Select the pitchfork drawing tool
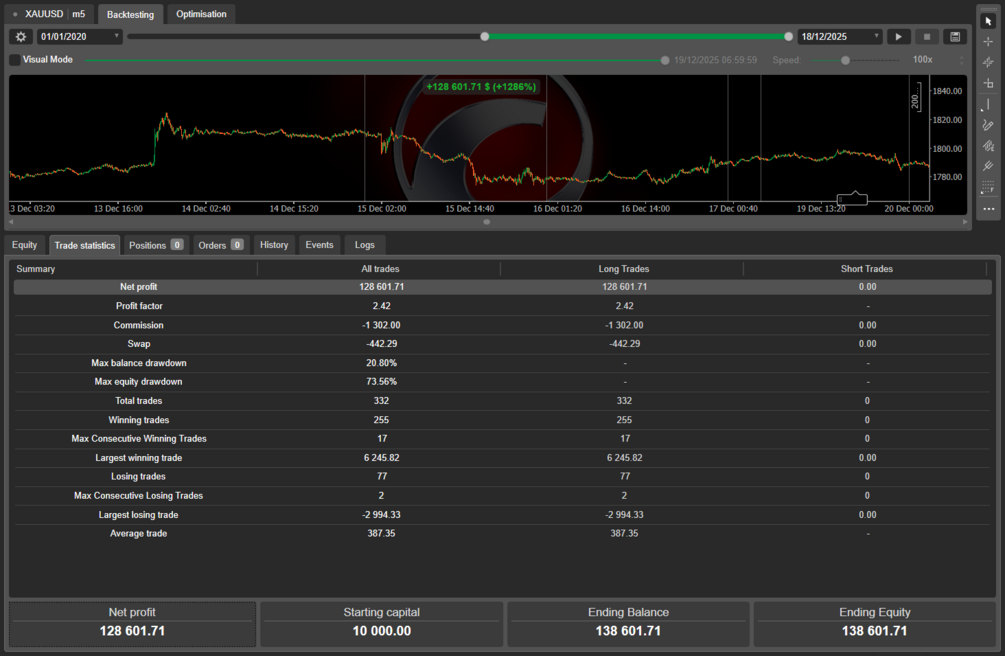1005x656 pixels. click(988, 167)
